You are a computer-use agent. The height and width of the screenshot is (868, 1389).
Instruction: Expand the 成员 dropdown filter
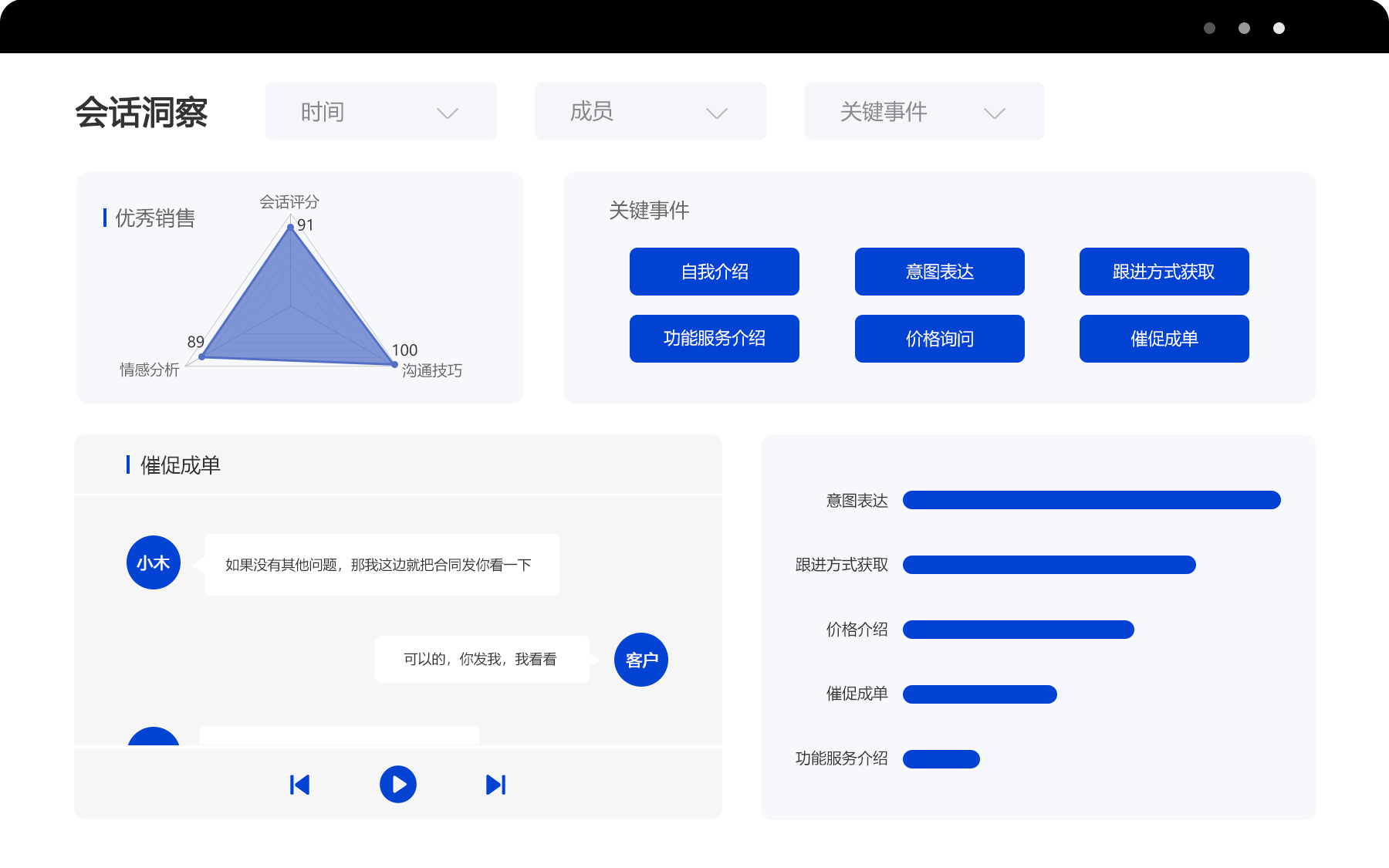click(650, 112)
